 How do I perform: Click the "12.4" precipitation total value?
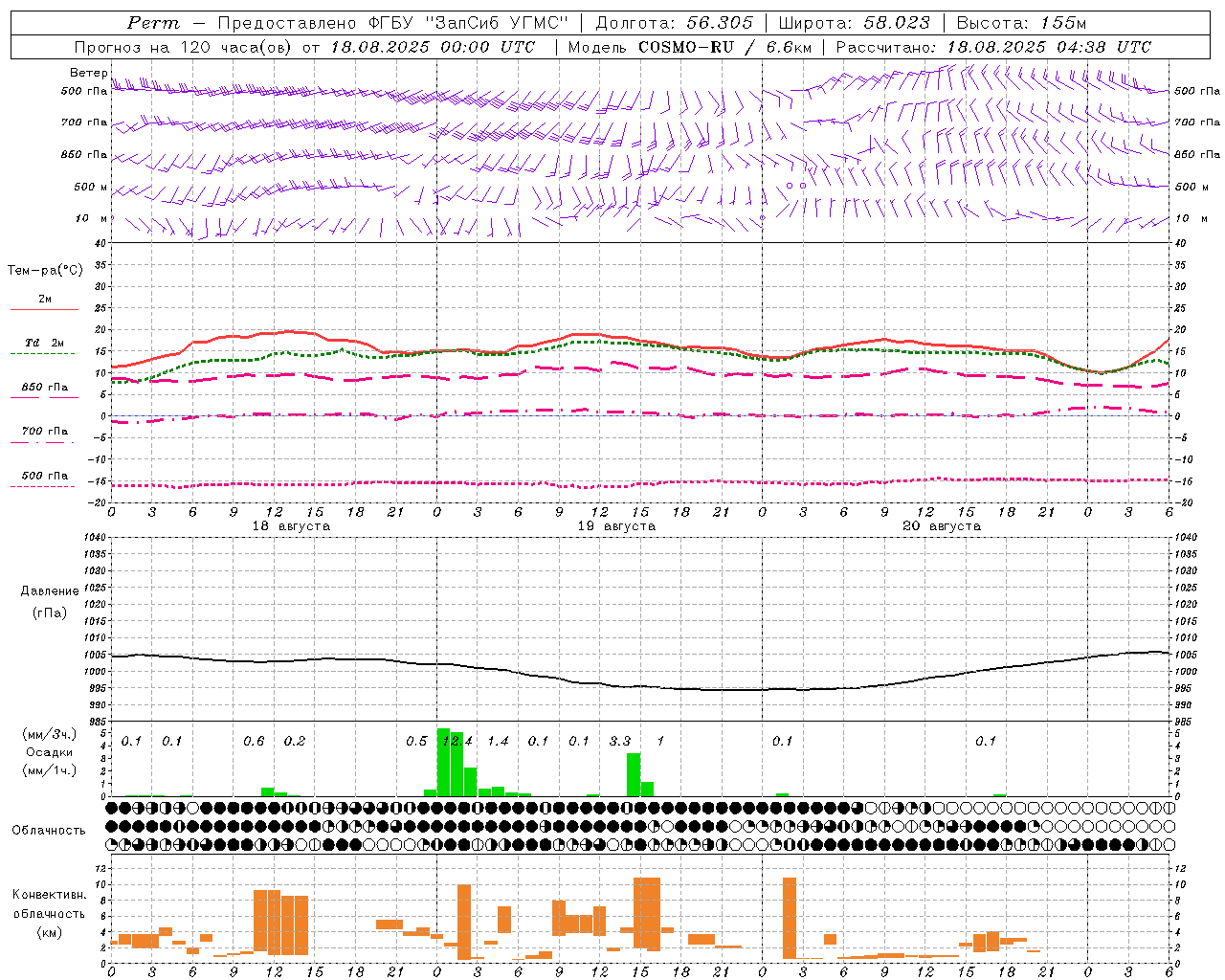coord(457,741)
